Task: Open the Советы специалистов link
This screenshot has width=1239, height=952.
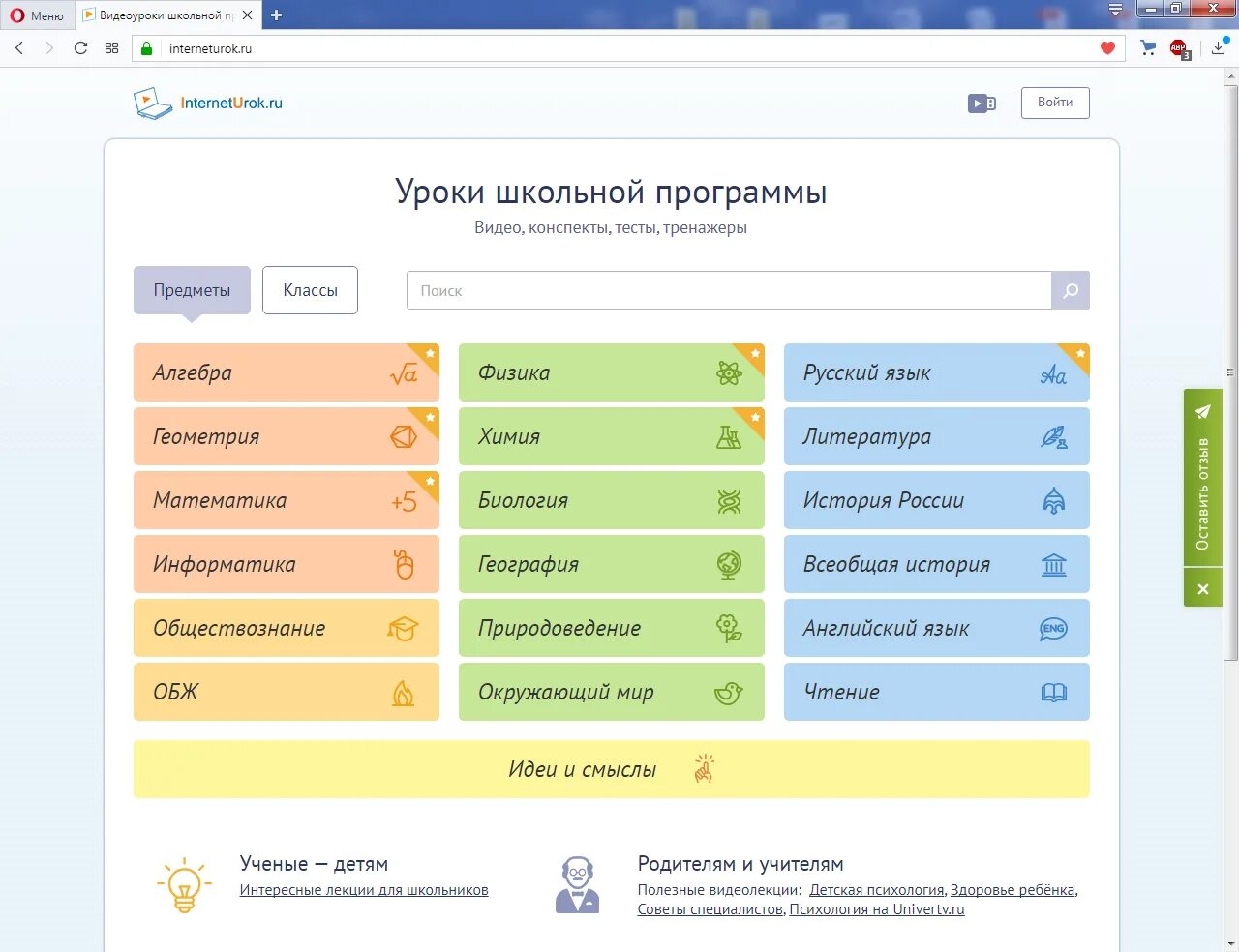Action: pyautogui.click(x=710, y=909)
